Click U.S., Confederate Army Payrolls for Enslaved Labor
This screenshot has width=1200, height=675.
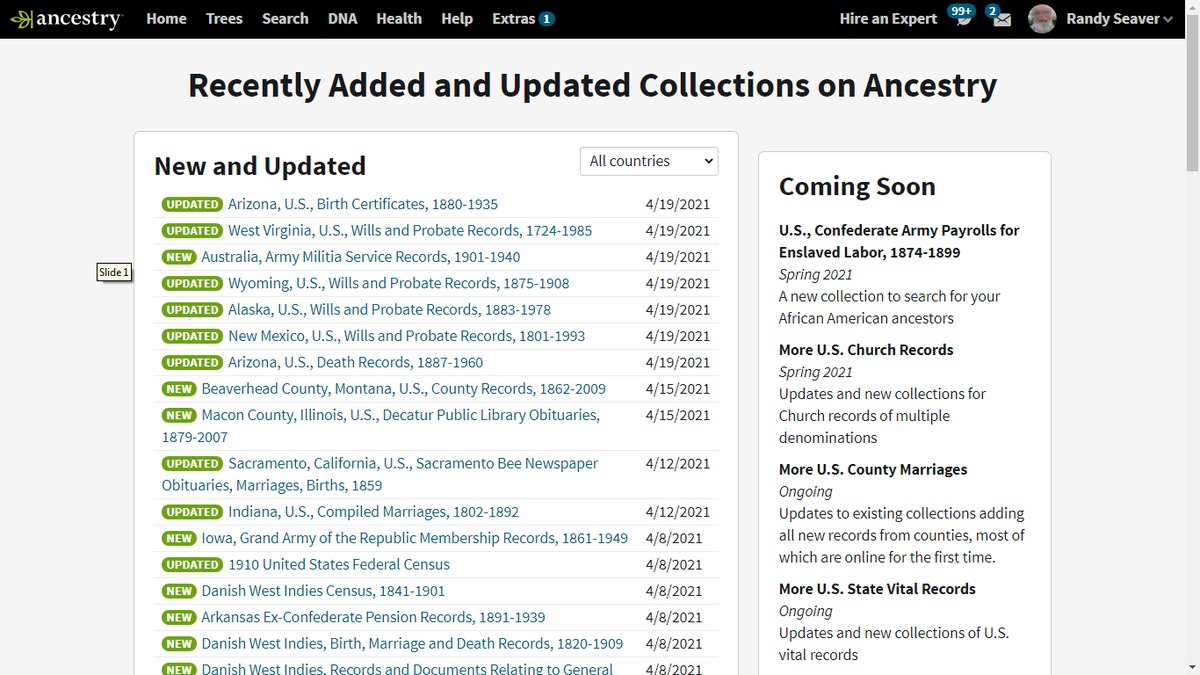click(x=899, y=241)
